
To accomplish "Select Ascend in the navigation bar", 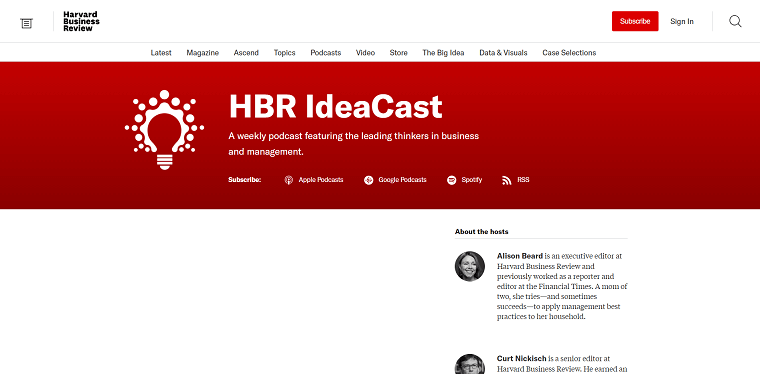I will point(246,53).
